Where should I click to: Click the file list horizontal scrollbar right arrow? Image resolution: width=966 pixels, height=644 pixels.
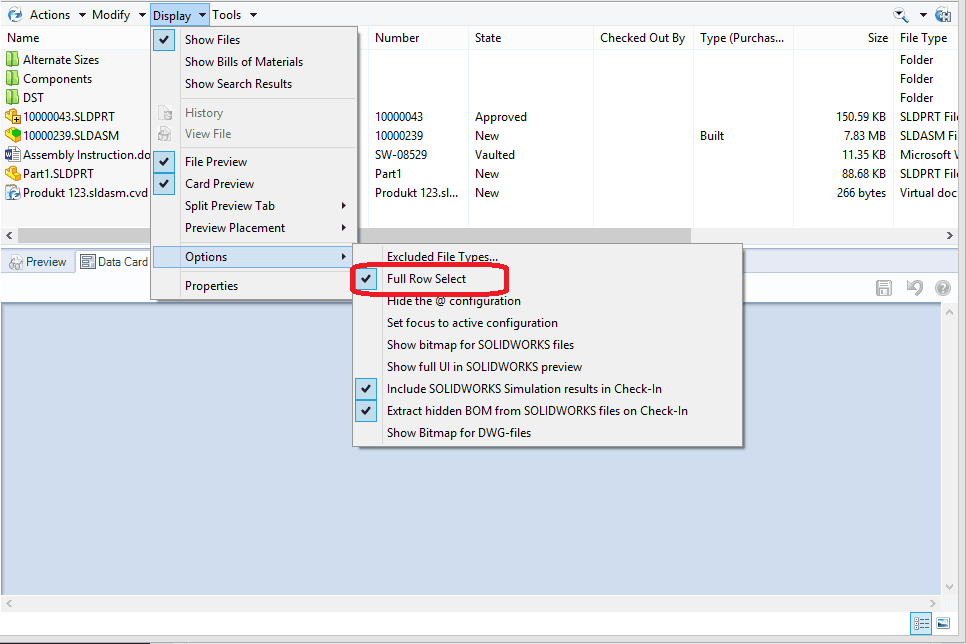coord(950,235)
